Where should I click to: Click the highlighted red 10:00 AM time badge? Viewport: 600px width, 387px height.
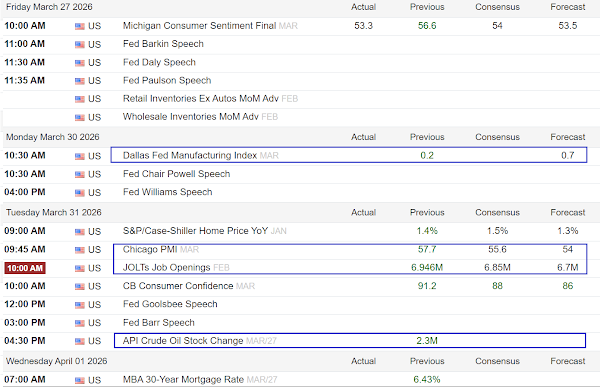pos(25,268)
